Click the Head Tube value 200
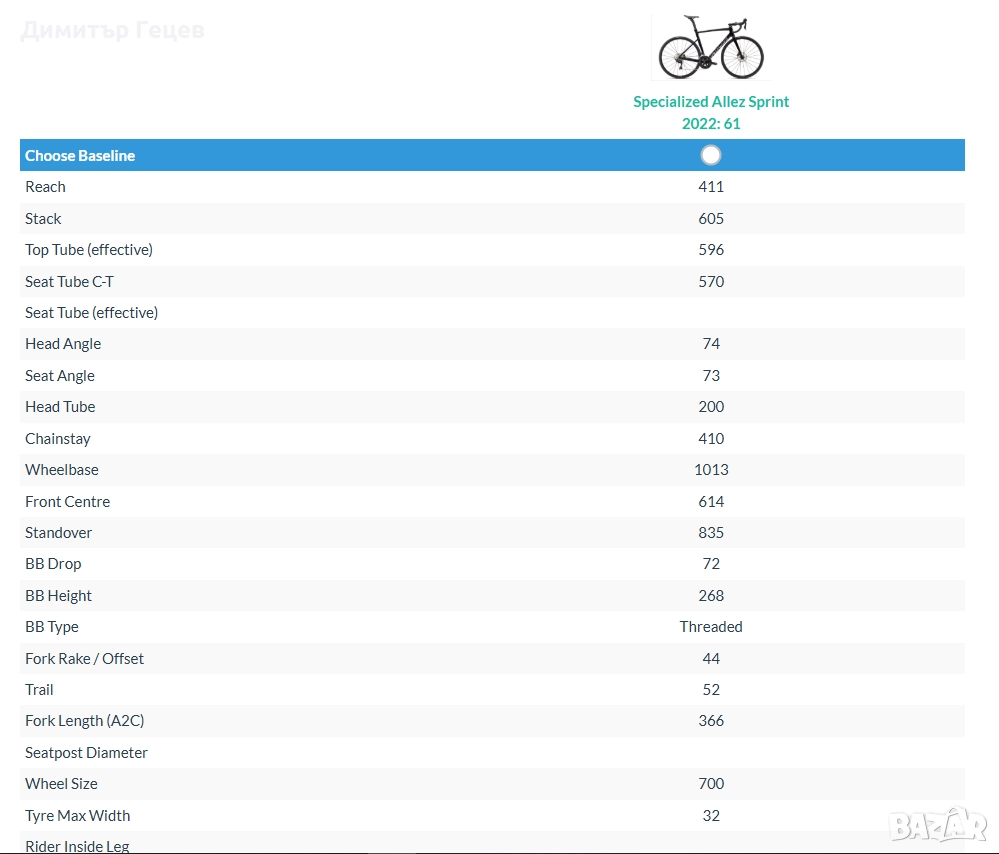Viewport: 999px width, 854px height. click(711, 407)
